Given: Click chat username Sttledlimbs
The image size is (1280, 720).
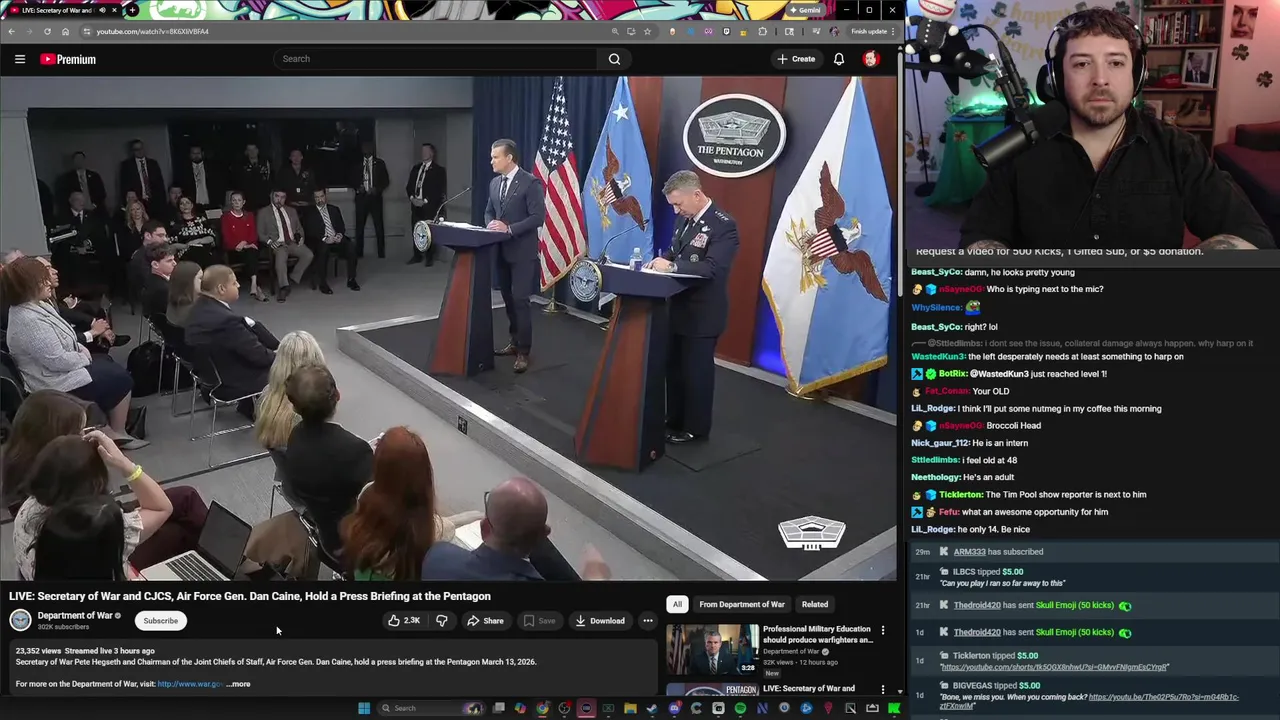Looking at the screenshot, I should (x=936, y=460).
